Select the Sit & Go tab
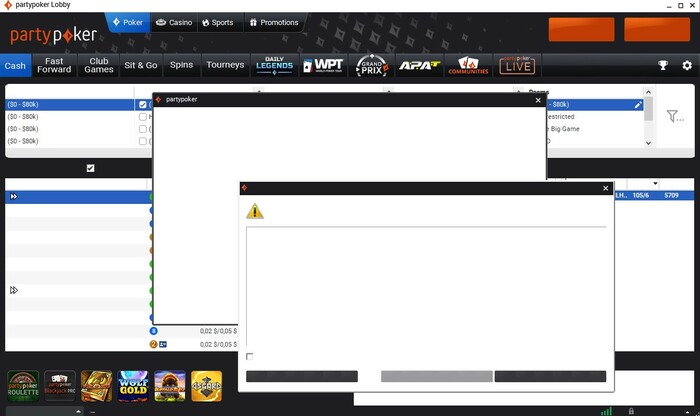The width and height of the screenshot is (700, 416). [141, 66]
